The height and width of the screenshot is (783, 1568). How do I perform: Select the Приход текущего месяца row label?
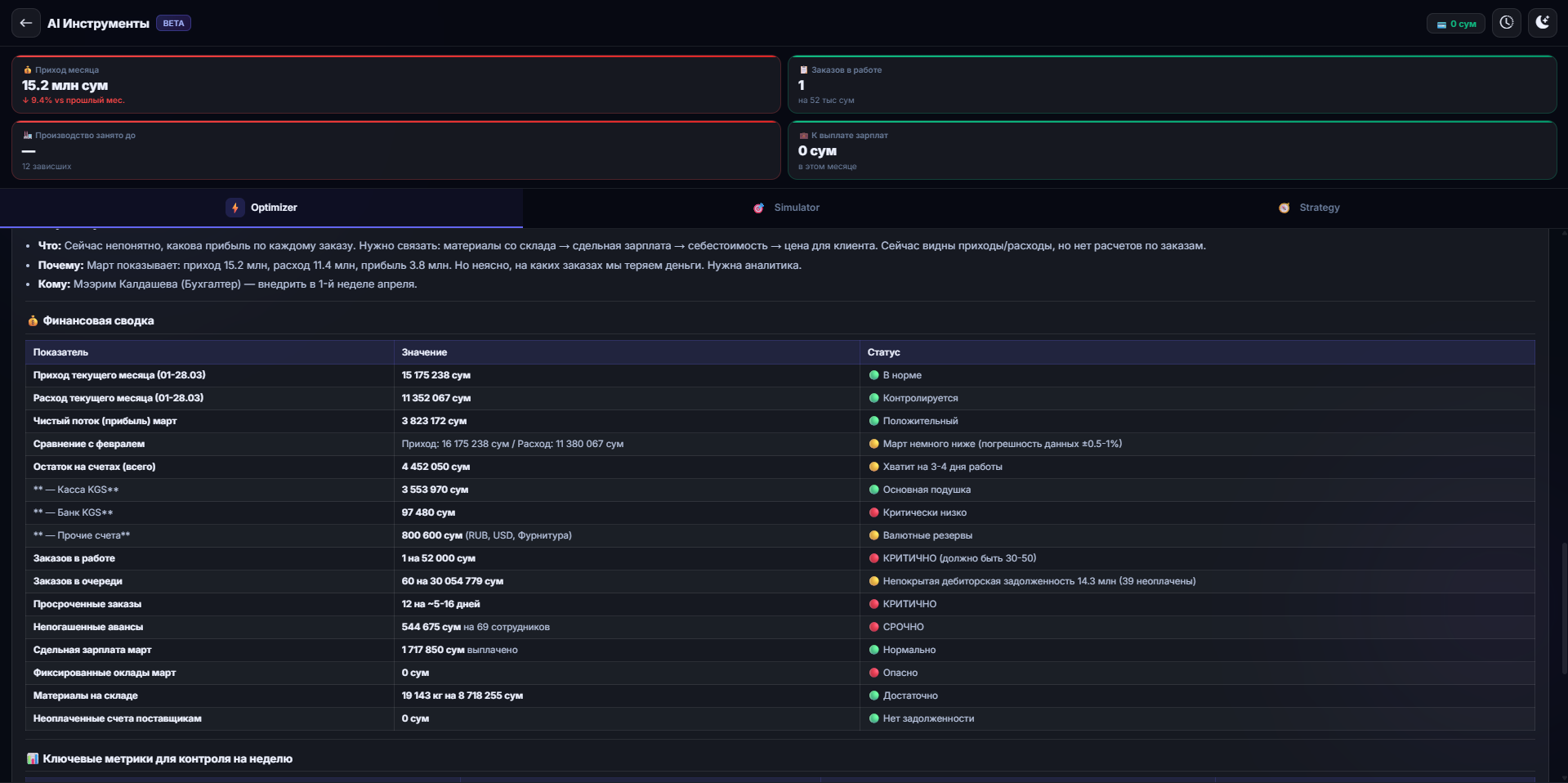(x=119, y=375)
